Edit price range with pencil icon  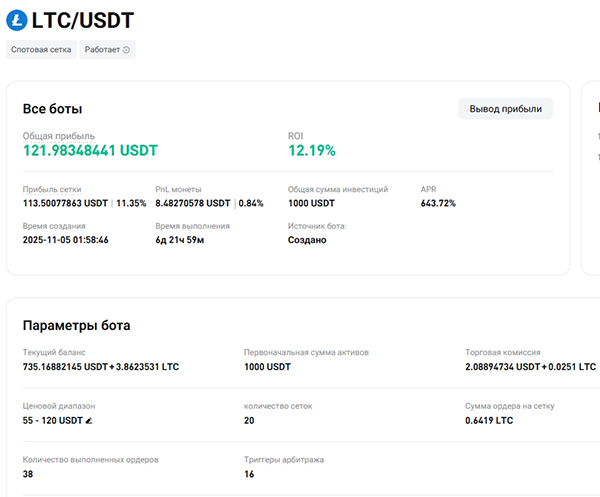tap(89, 421)
